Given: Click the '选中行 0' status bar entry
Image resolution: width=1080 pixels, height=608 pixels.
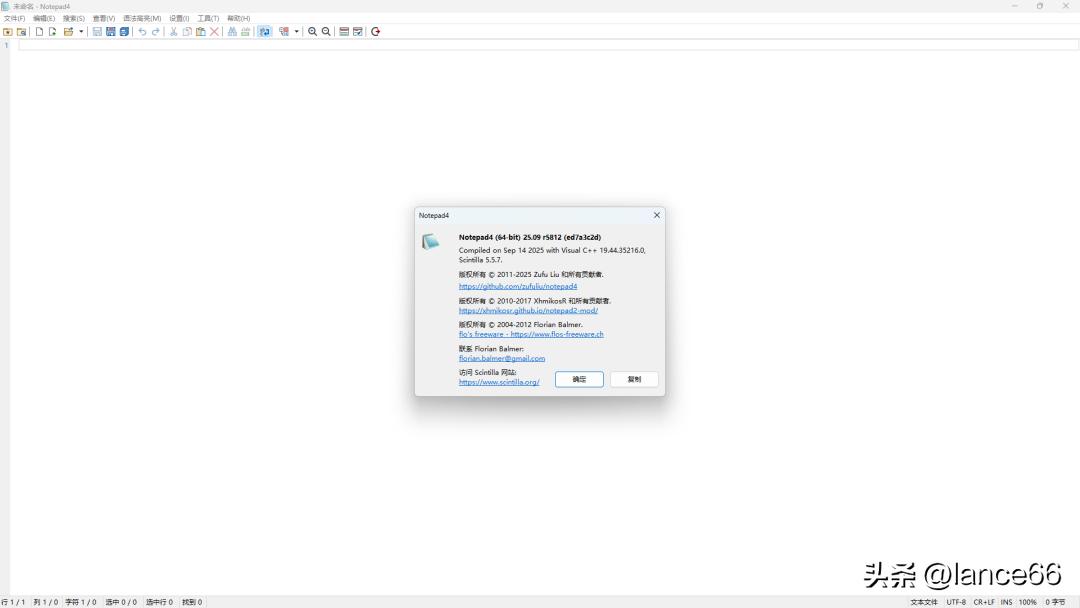Looking at the screenshot, I should coord(159,602).
